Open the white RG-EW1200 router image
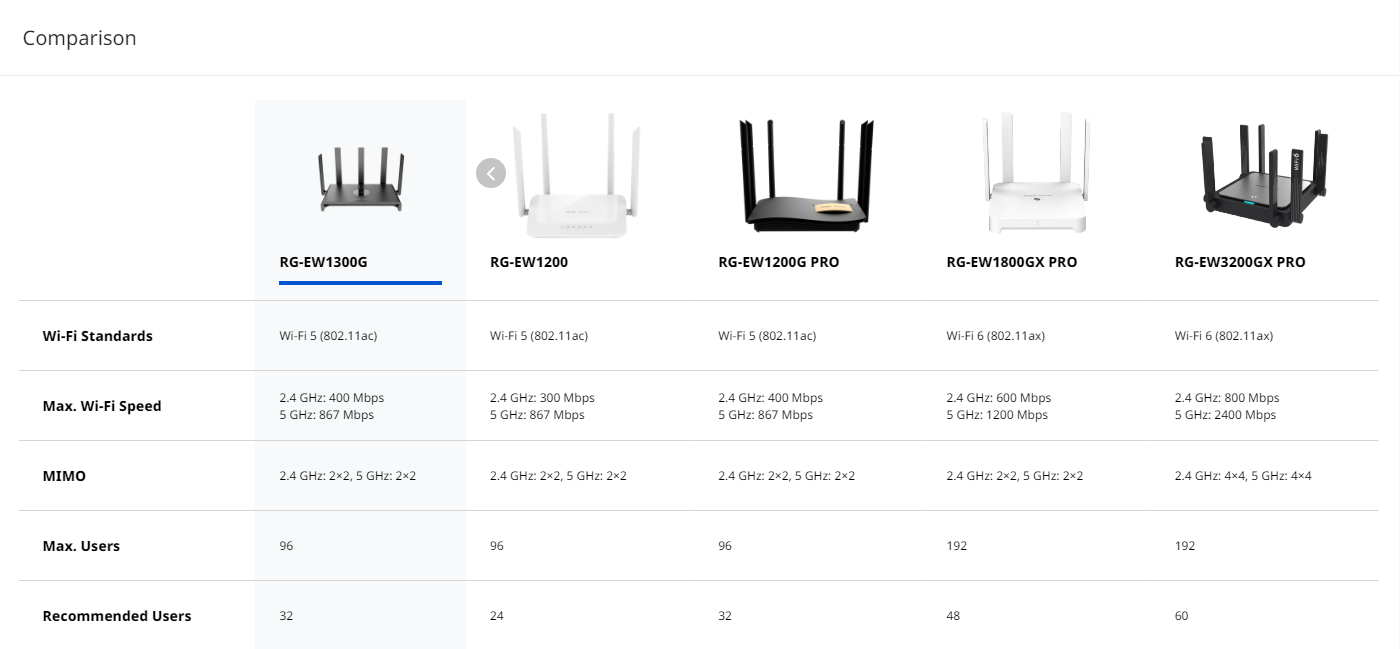The image size is (1400, 649). [x=578, y=176]
